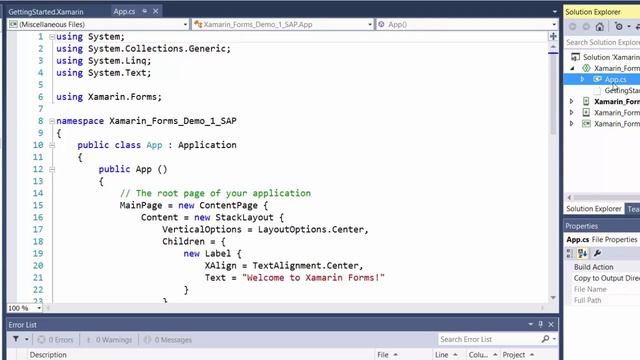Click the editor scrollbar up arrow
Image resolution: width=640 pixels, height=360 pixels.
coord(553,47)
